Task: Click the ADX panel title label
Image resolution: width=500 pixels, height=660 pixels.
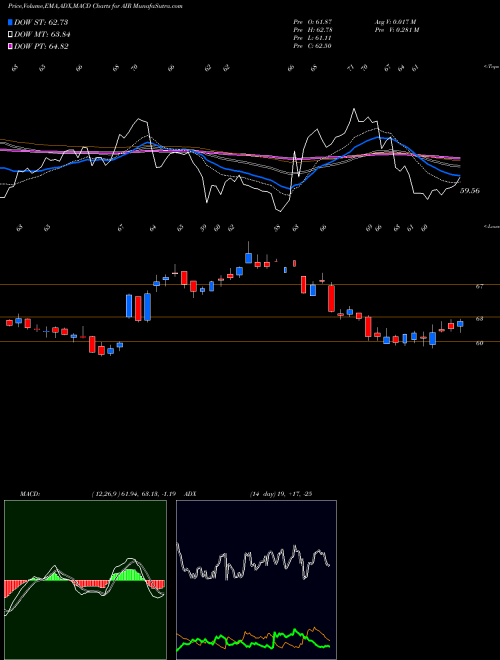Action: click(191, 494)
